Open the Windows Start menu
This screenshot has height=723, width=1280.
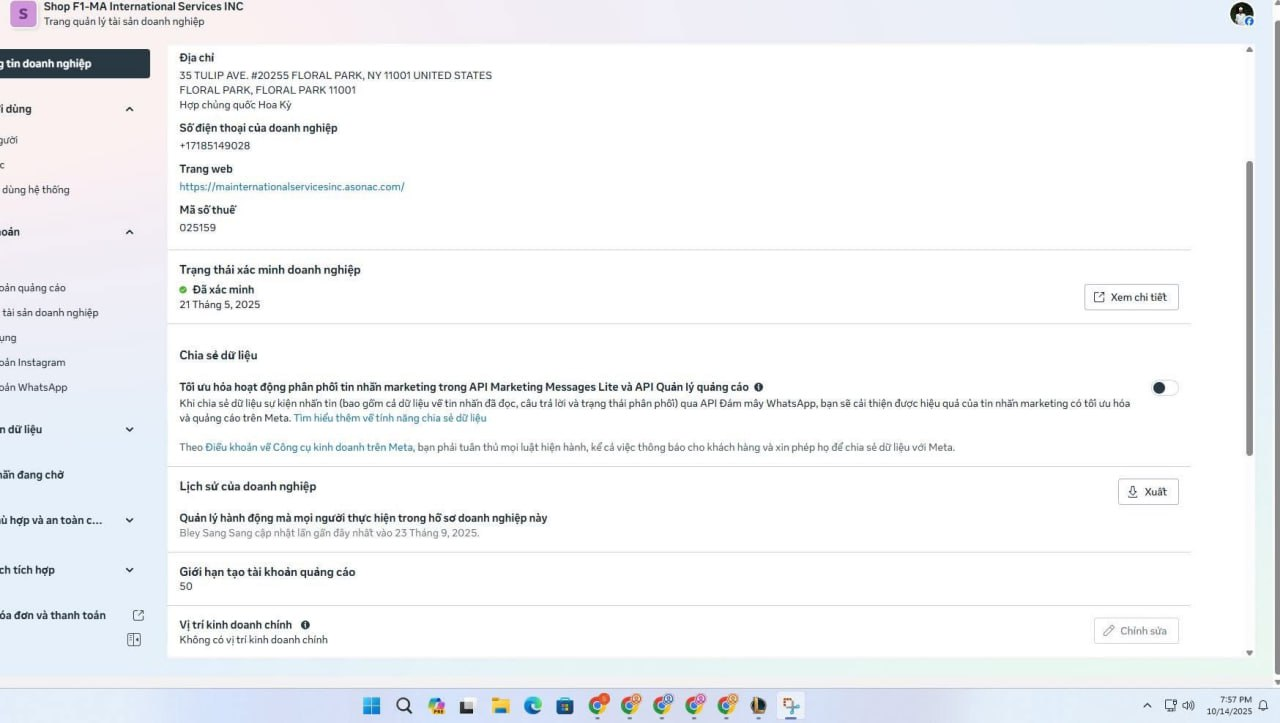click(372, 706)
